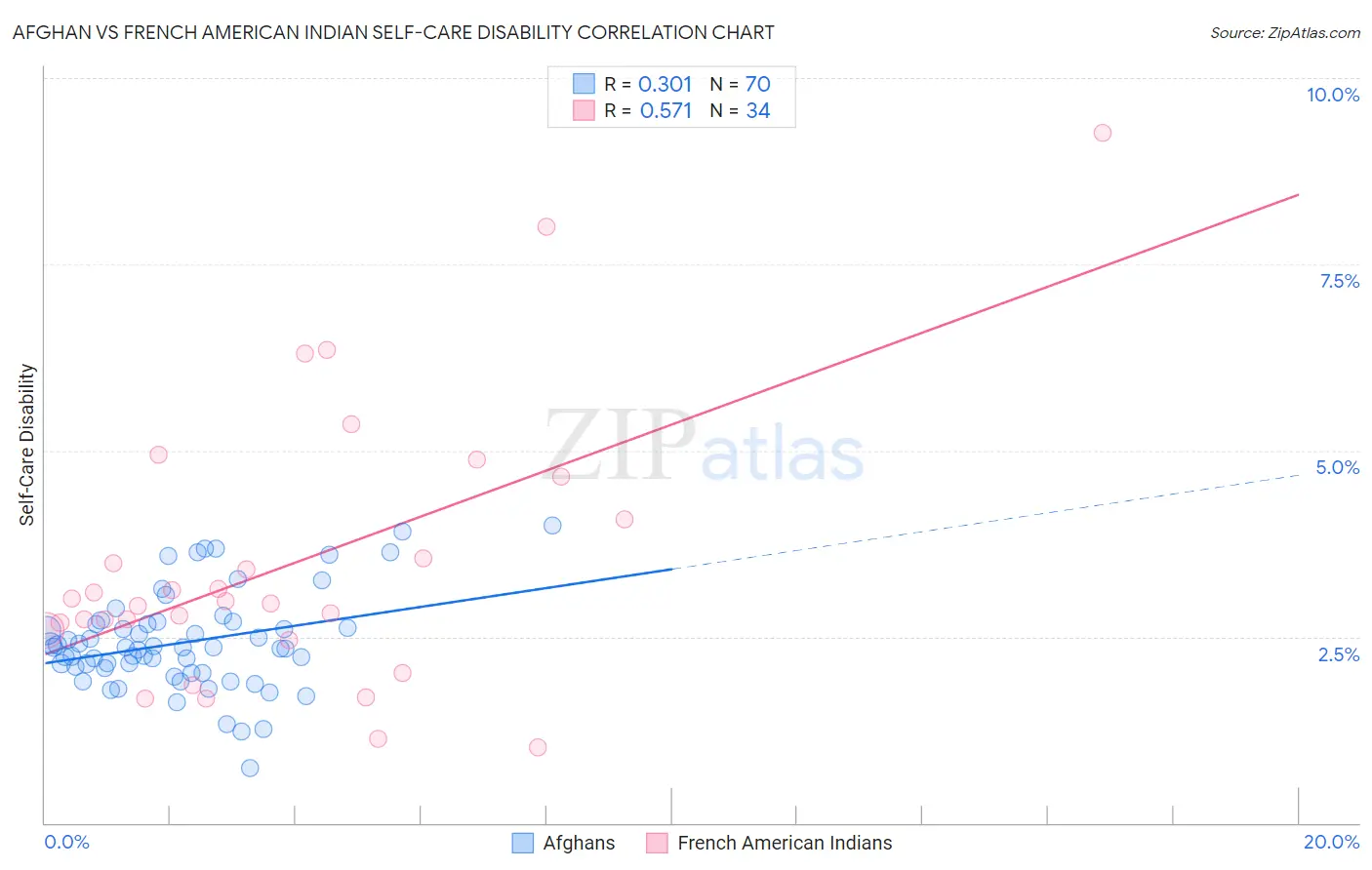Click the Afghans blue legend swatch

pos(523,843)
